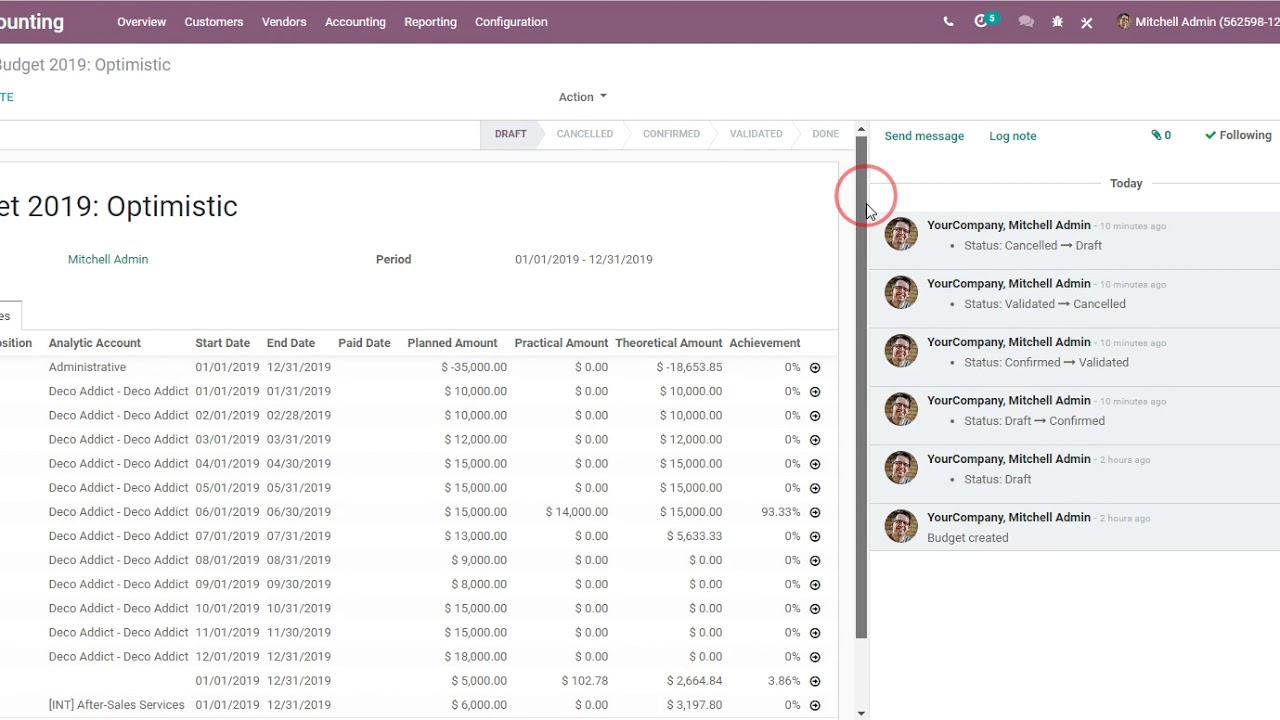The height and width of the screenshot is (720, 1280).
Task: Open entries icon for 02/28/2019 row
Action: point(815,415)
